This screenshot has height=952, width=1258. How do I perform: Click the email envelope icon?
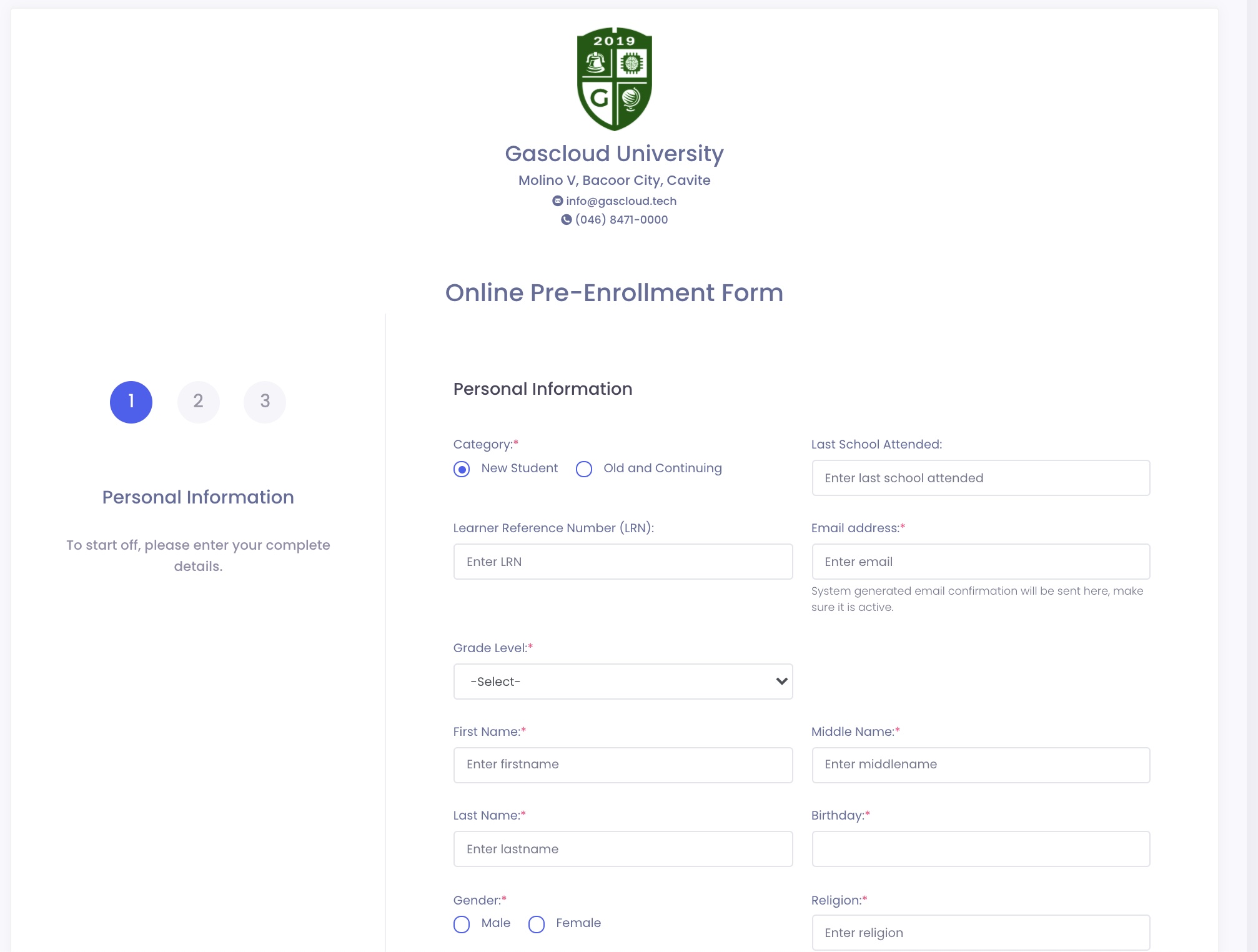557,201
